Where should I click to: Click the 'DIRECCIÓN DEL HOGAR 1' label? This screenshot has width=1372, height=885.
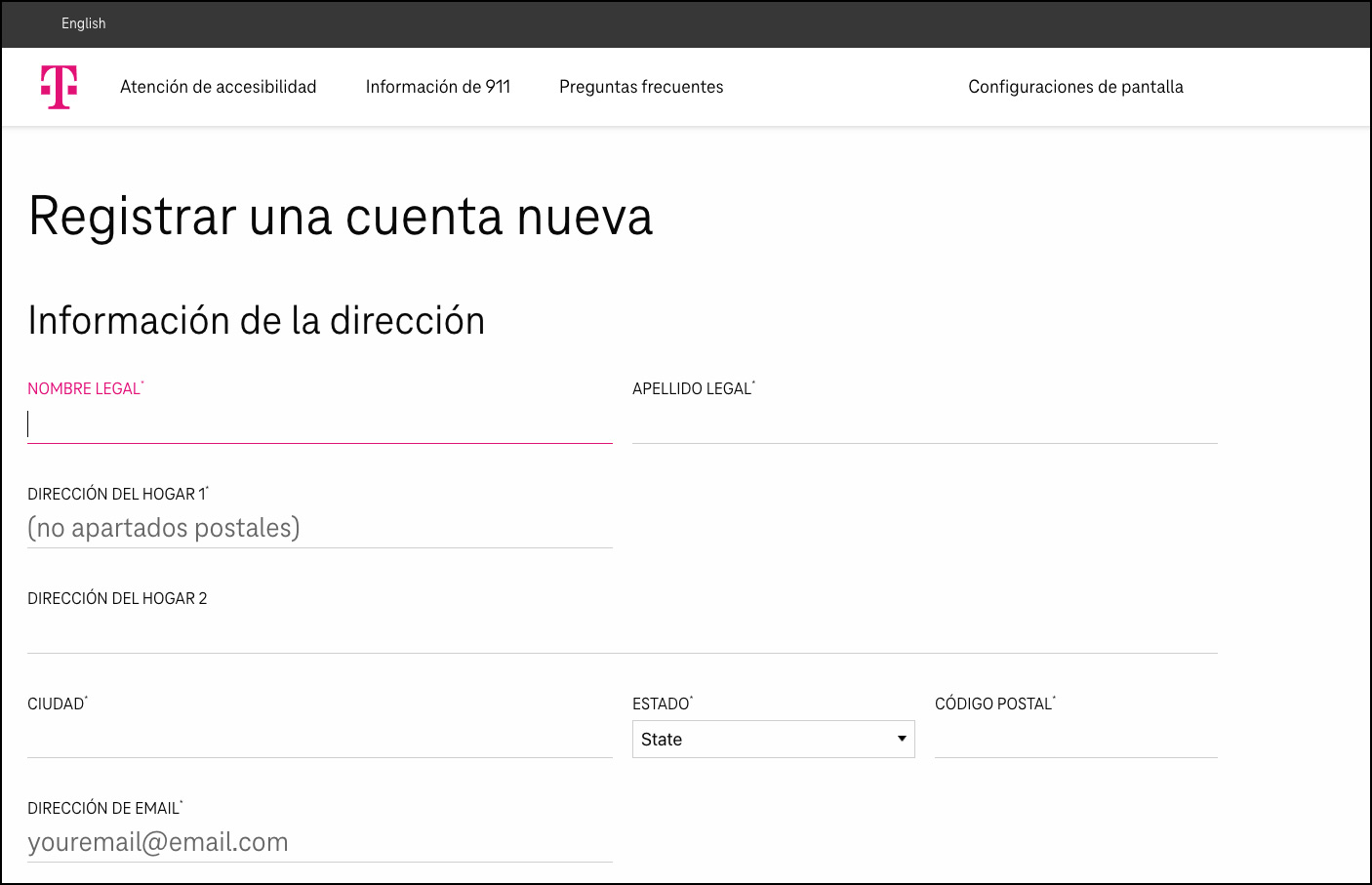(118, 494)
